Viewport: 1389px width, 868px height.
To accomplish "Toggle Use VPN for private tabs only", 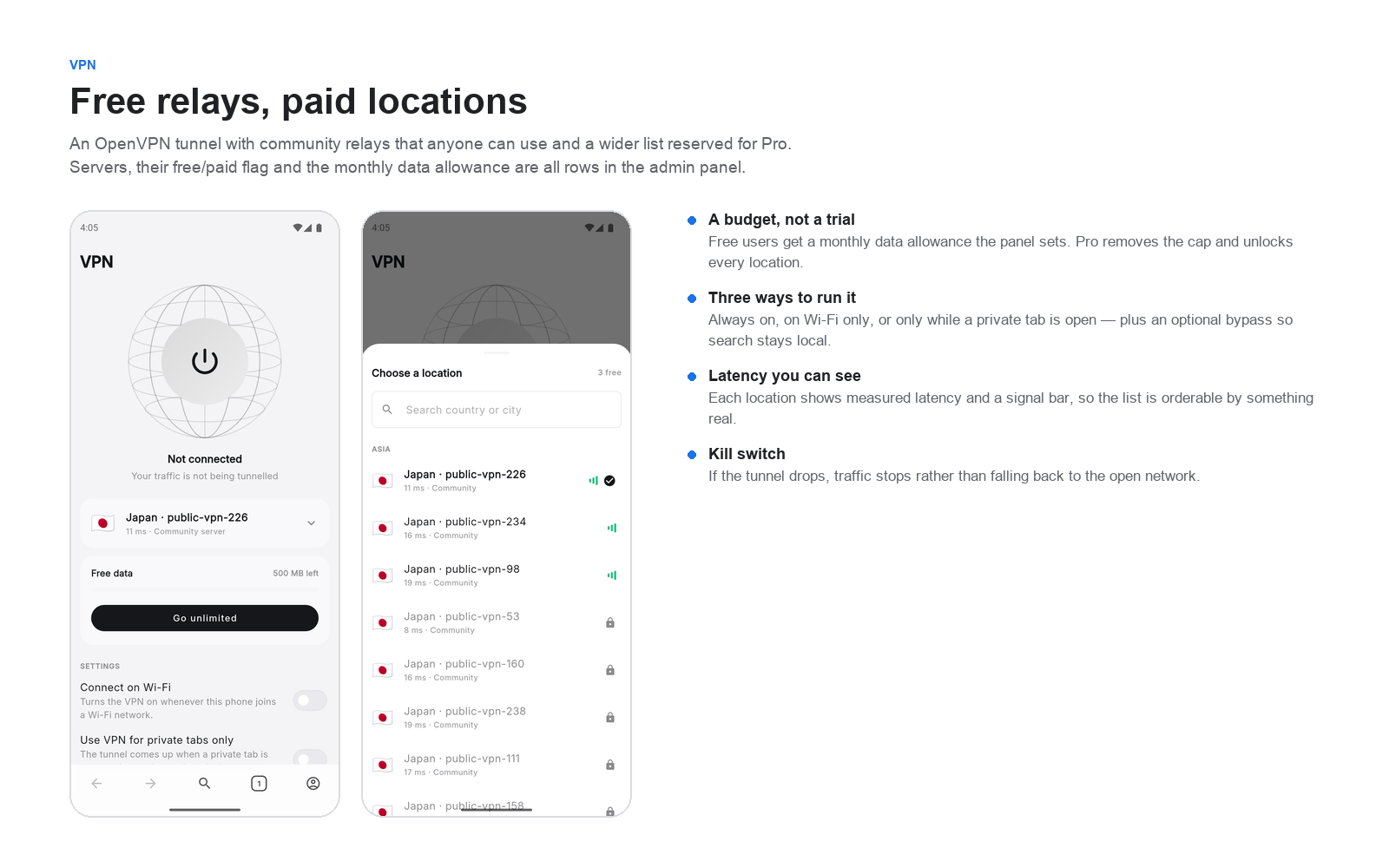I will [x=310, y=756].
